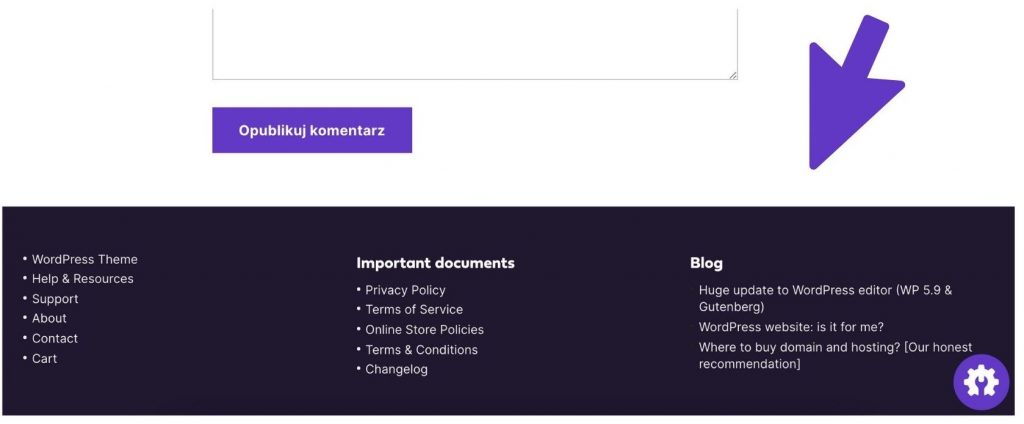Grab the textarea resize handle corner
This screenshot has height=424, width=1024.
tap(733, 75)
